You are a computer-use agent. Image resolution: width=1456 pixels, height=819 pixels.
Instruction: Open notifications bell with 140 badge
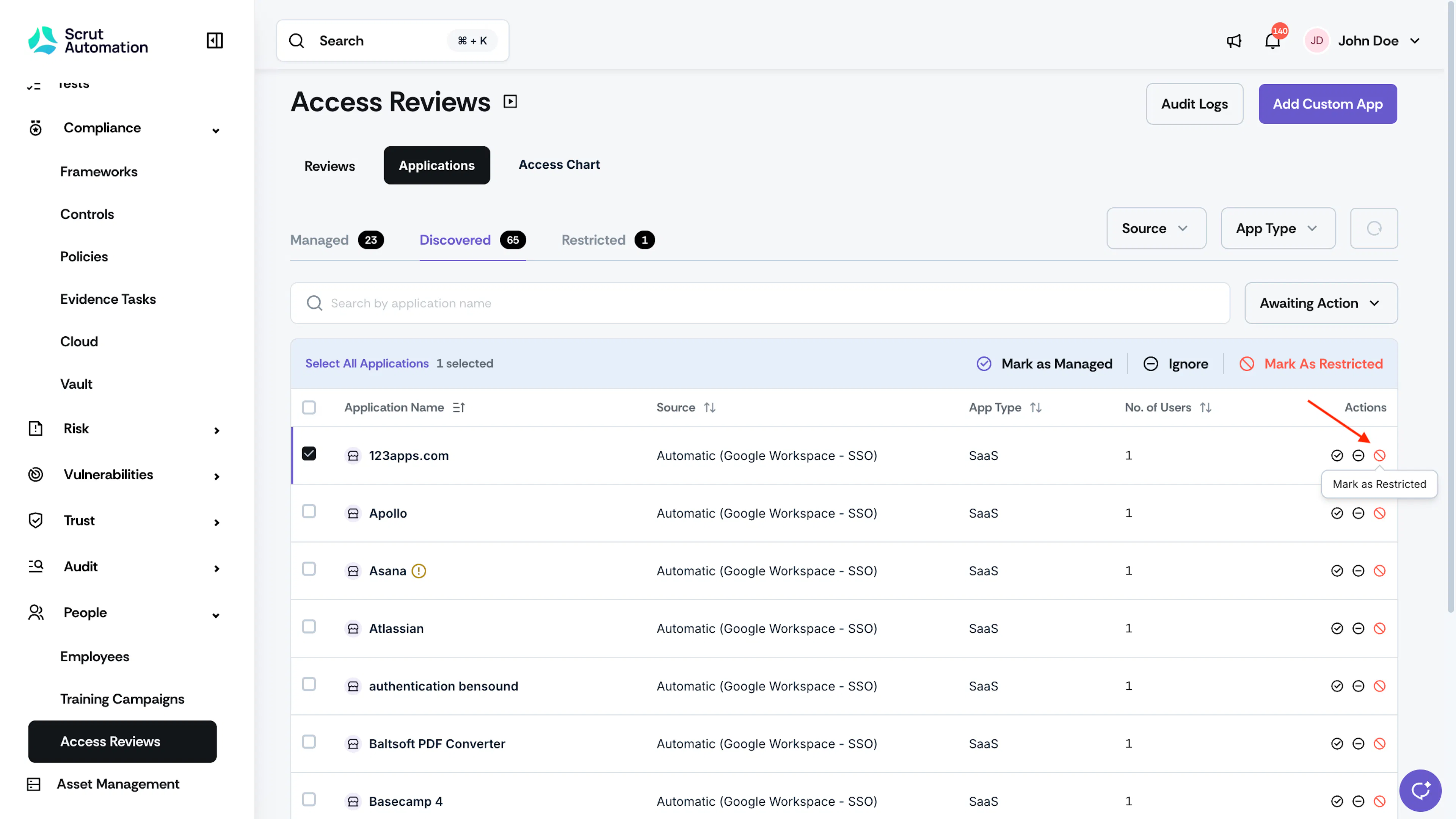1272,41
